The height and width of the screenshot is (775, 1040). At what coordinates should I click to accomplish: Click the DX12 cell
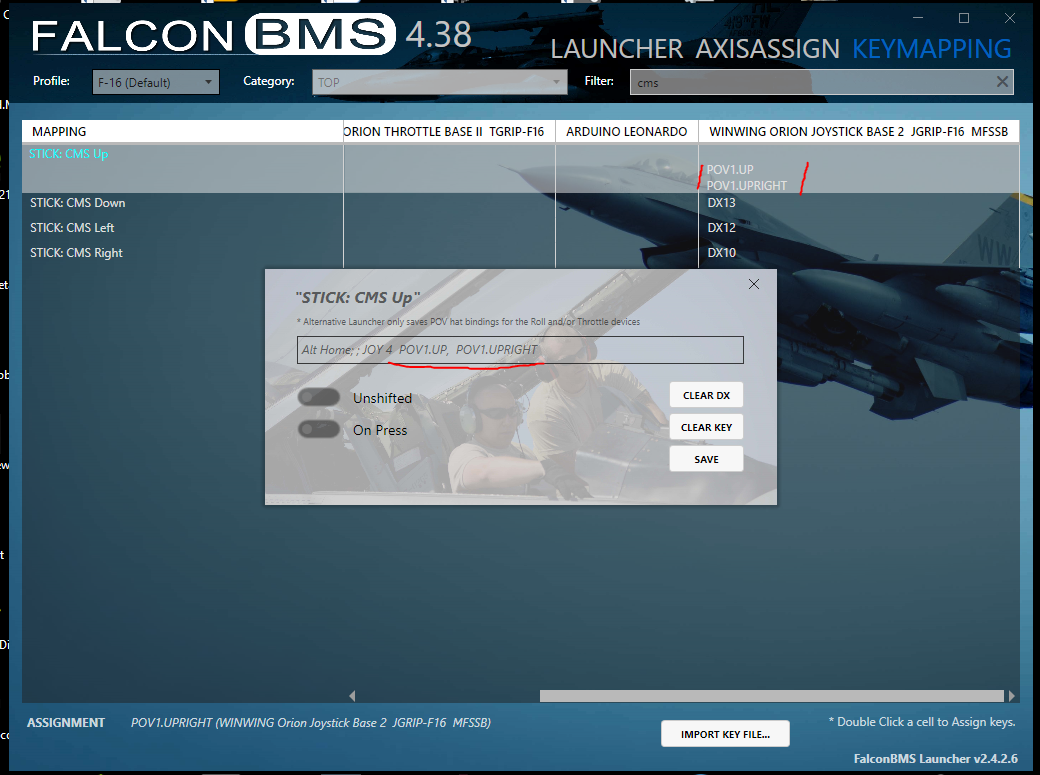(722, 228)
